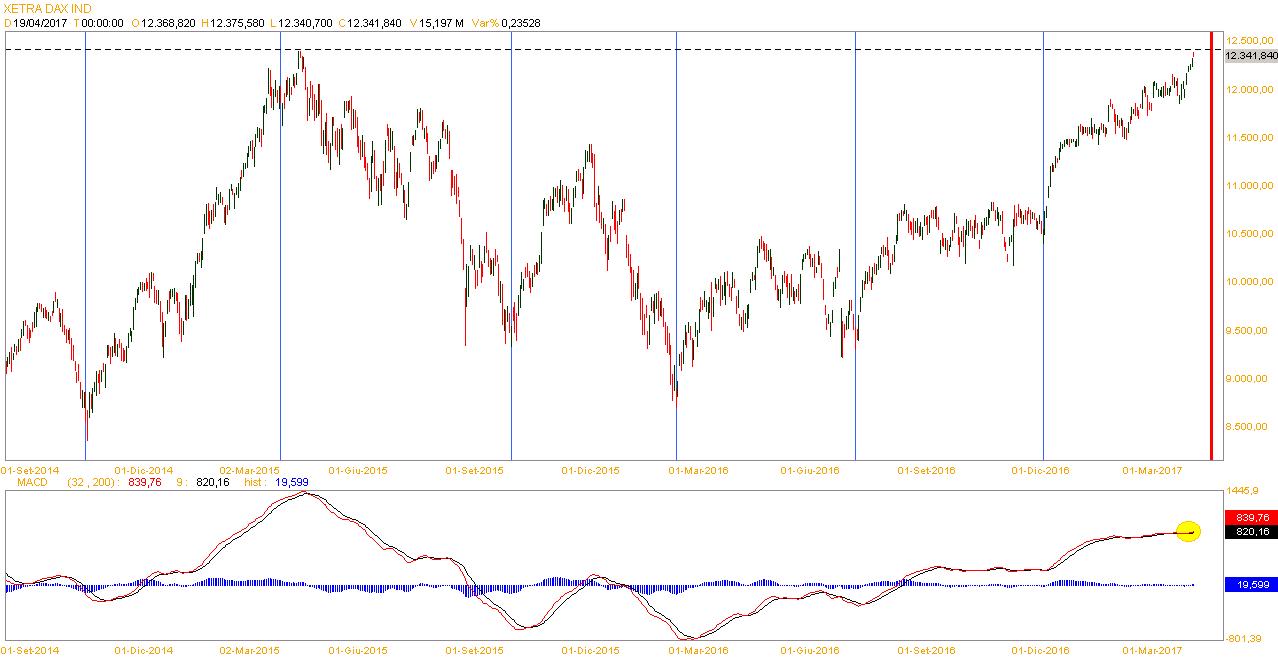Screen dimensions: 1278x668
Task: Click the hist label in MACD header
Action: (255, 482)
